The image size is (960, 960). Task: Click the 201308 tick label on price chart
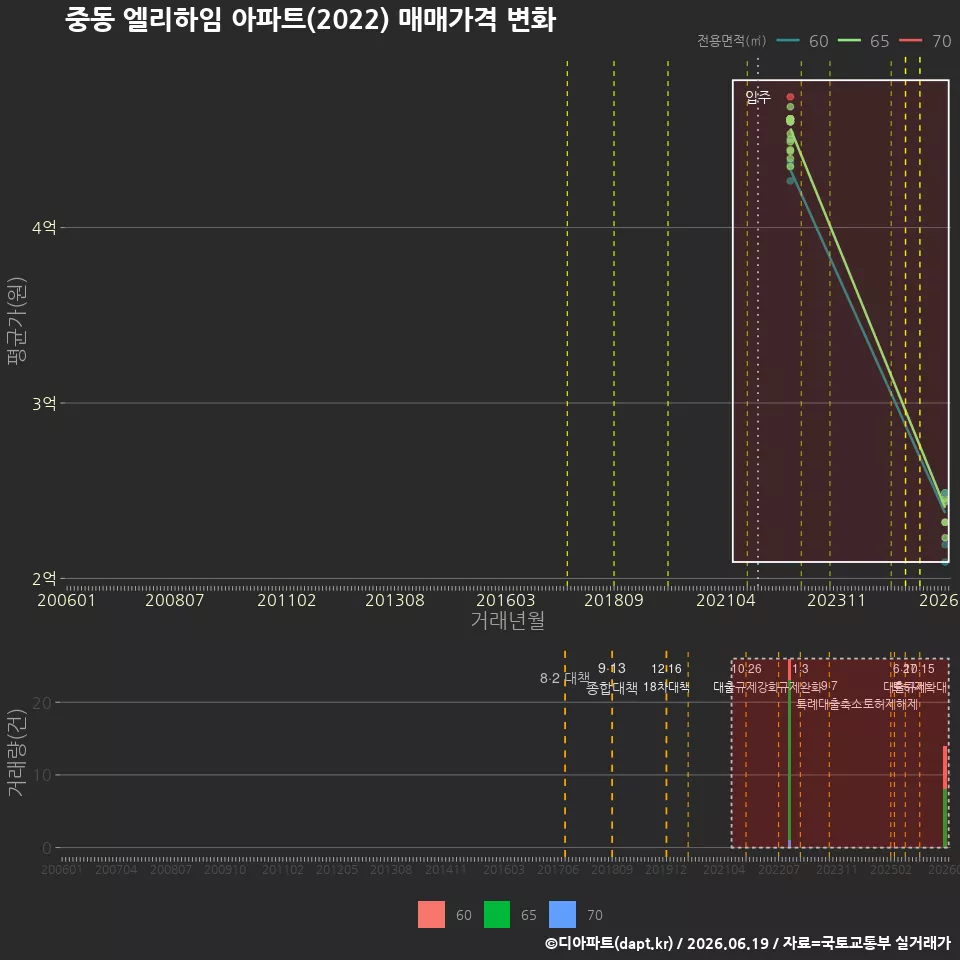[x=395, y=600]
